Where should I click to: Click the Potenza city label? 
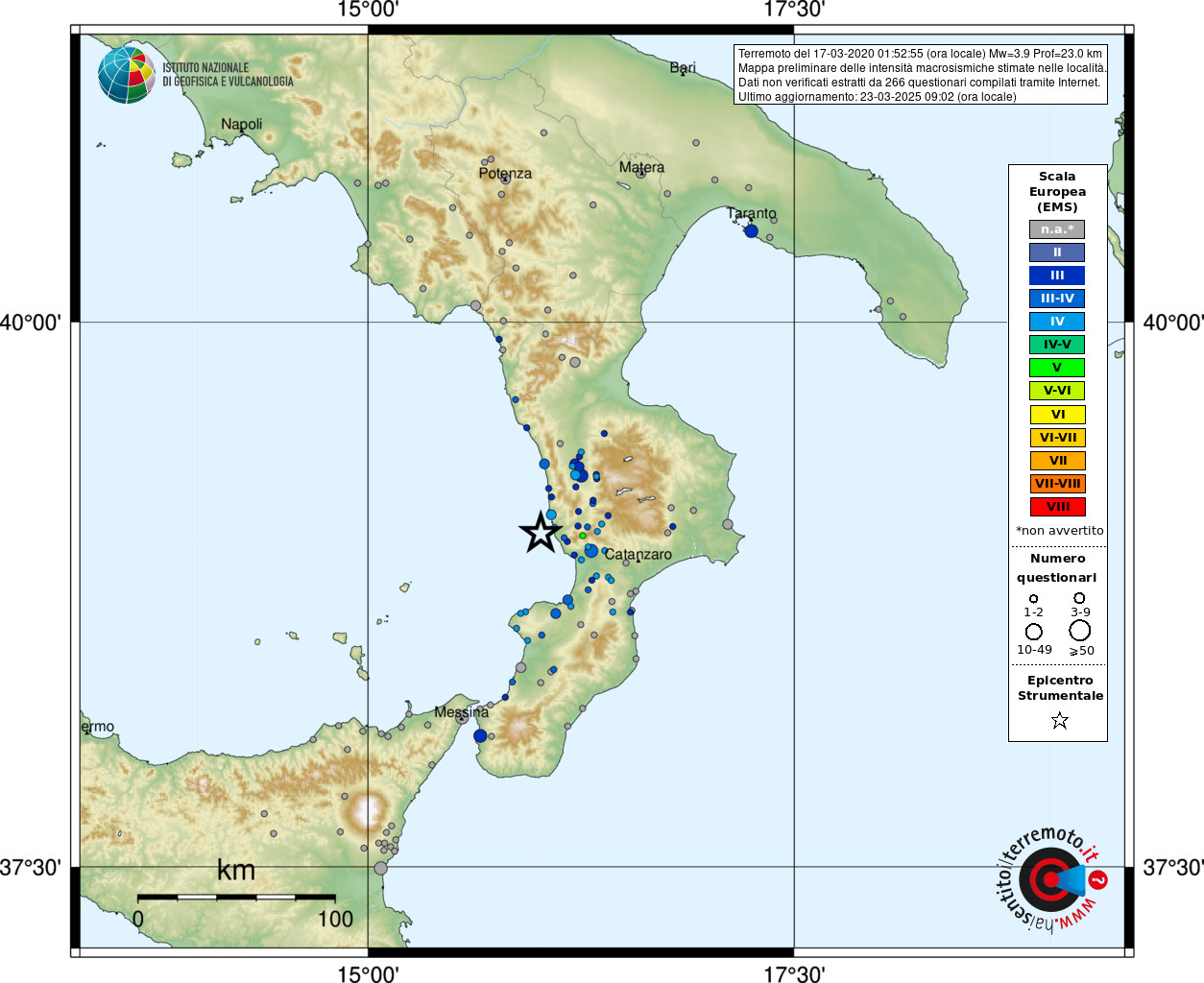tap(505, 174)
